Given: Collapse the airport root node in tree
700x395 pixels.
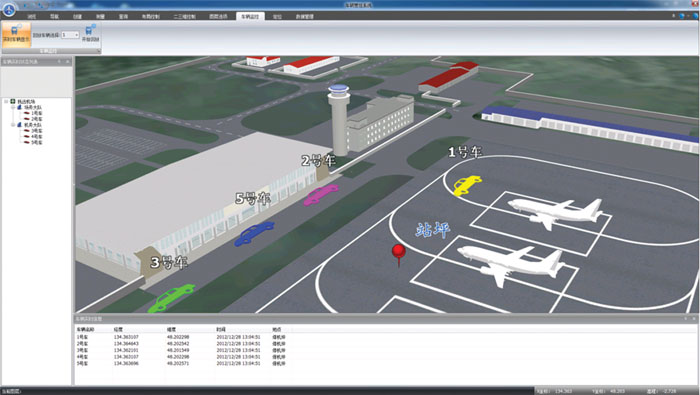Looking at the screenshot, I should [x=6, y=102].
